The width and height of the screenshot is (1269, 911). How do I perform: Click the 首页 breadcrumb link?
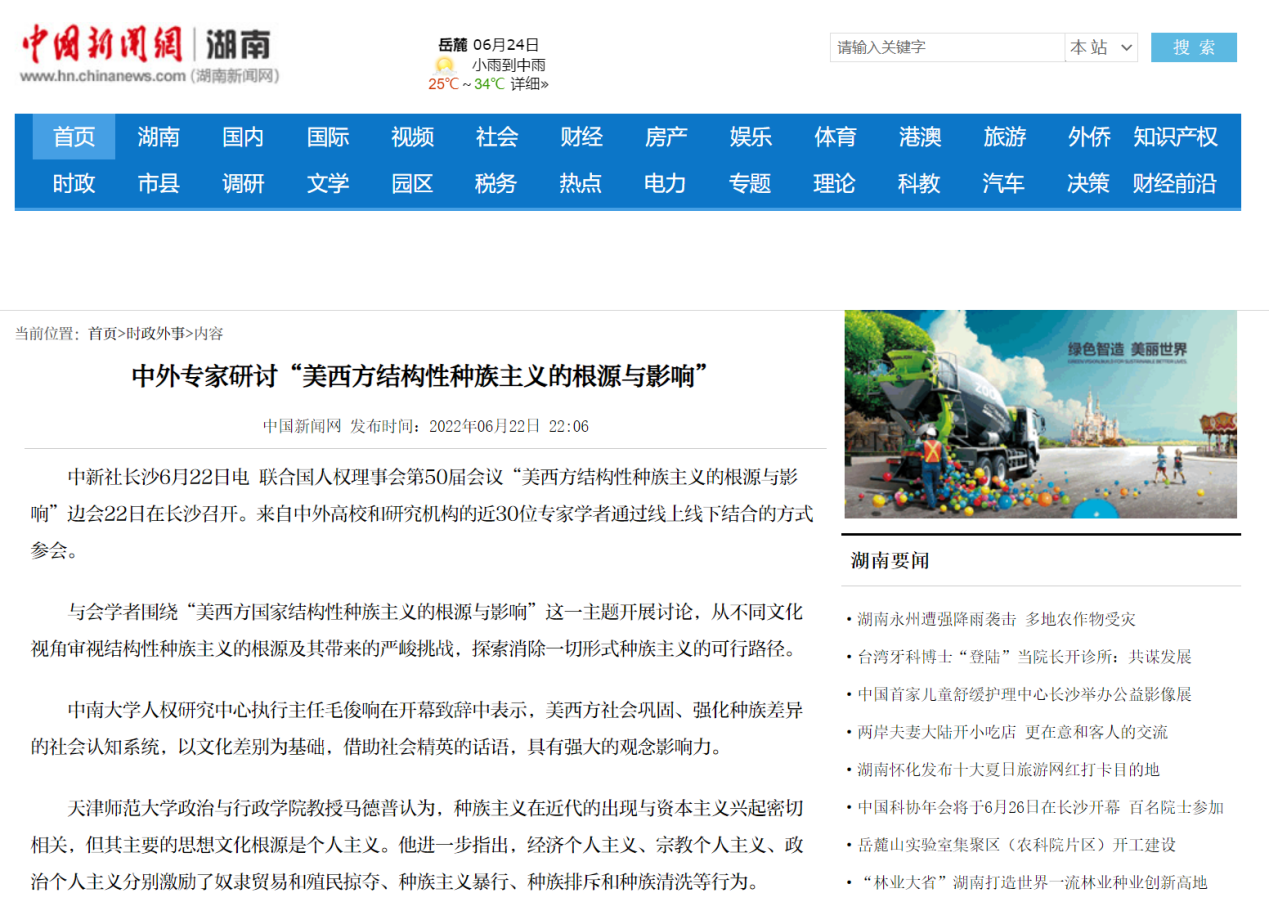coord(103,334)
